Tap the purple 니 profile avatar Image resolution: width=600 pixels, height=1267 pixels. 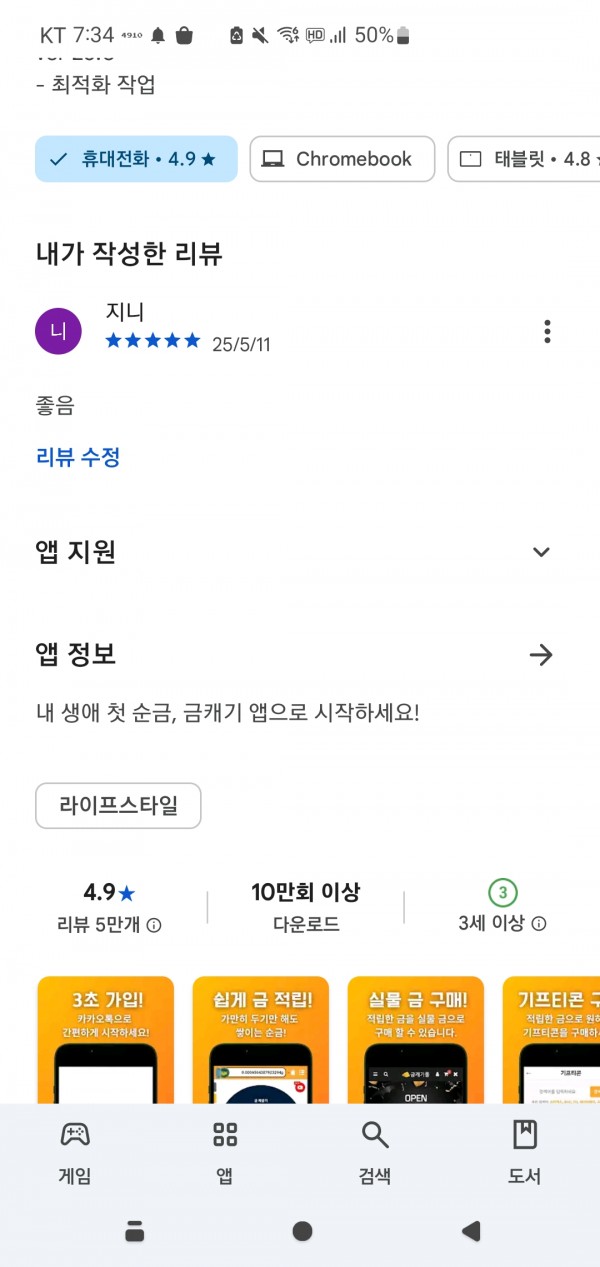tap(58, 331)
